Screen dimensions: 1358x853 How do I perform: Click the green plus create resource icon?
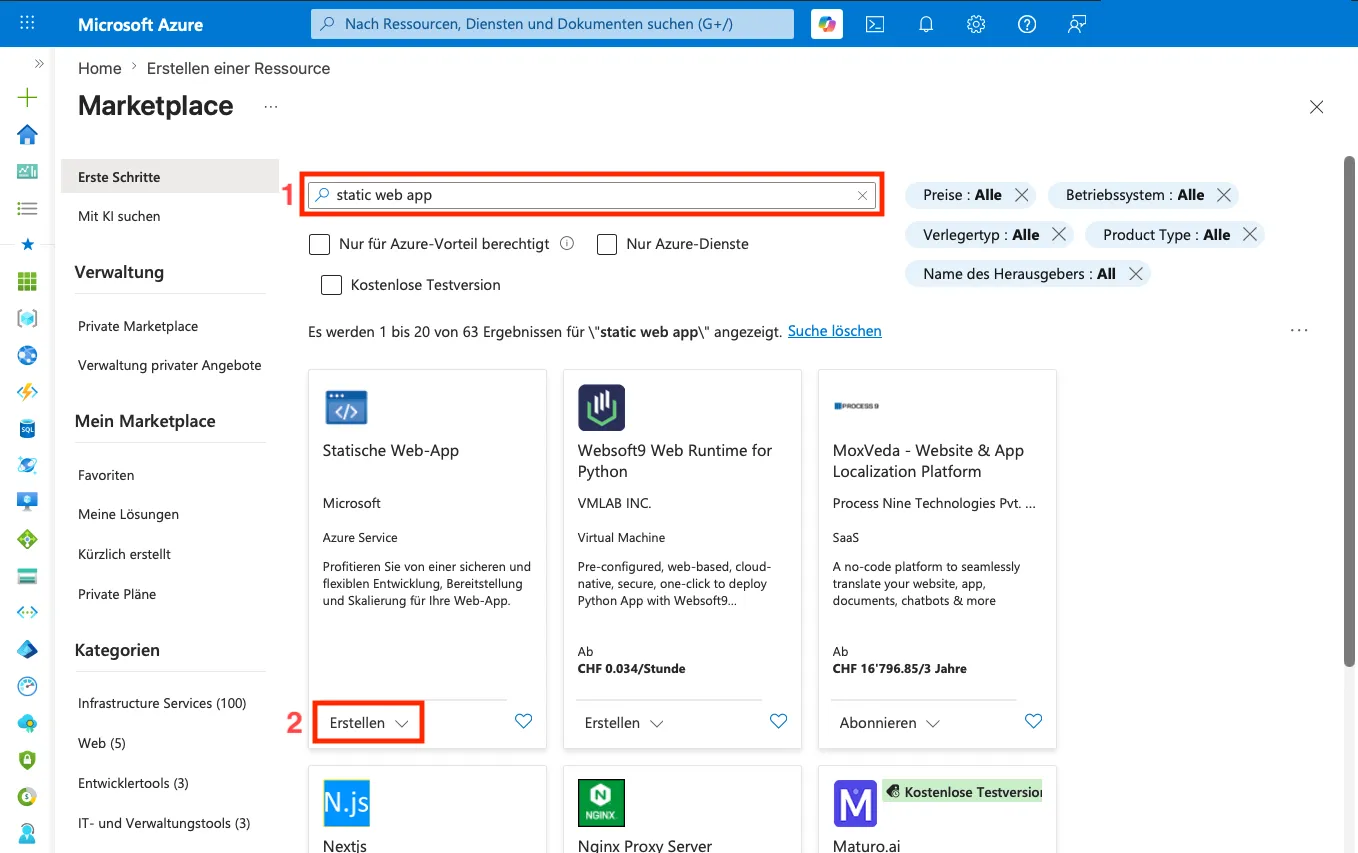[28, 97]
